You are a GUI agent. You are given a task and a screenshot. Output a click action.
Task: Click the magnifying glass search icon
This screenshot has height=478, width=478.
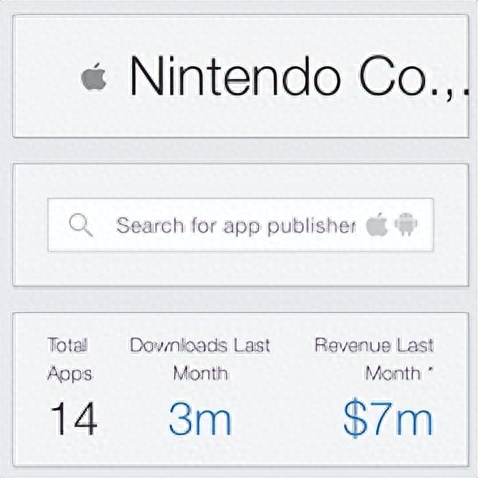point(81,225)
